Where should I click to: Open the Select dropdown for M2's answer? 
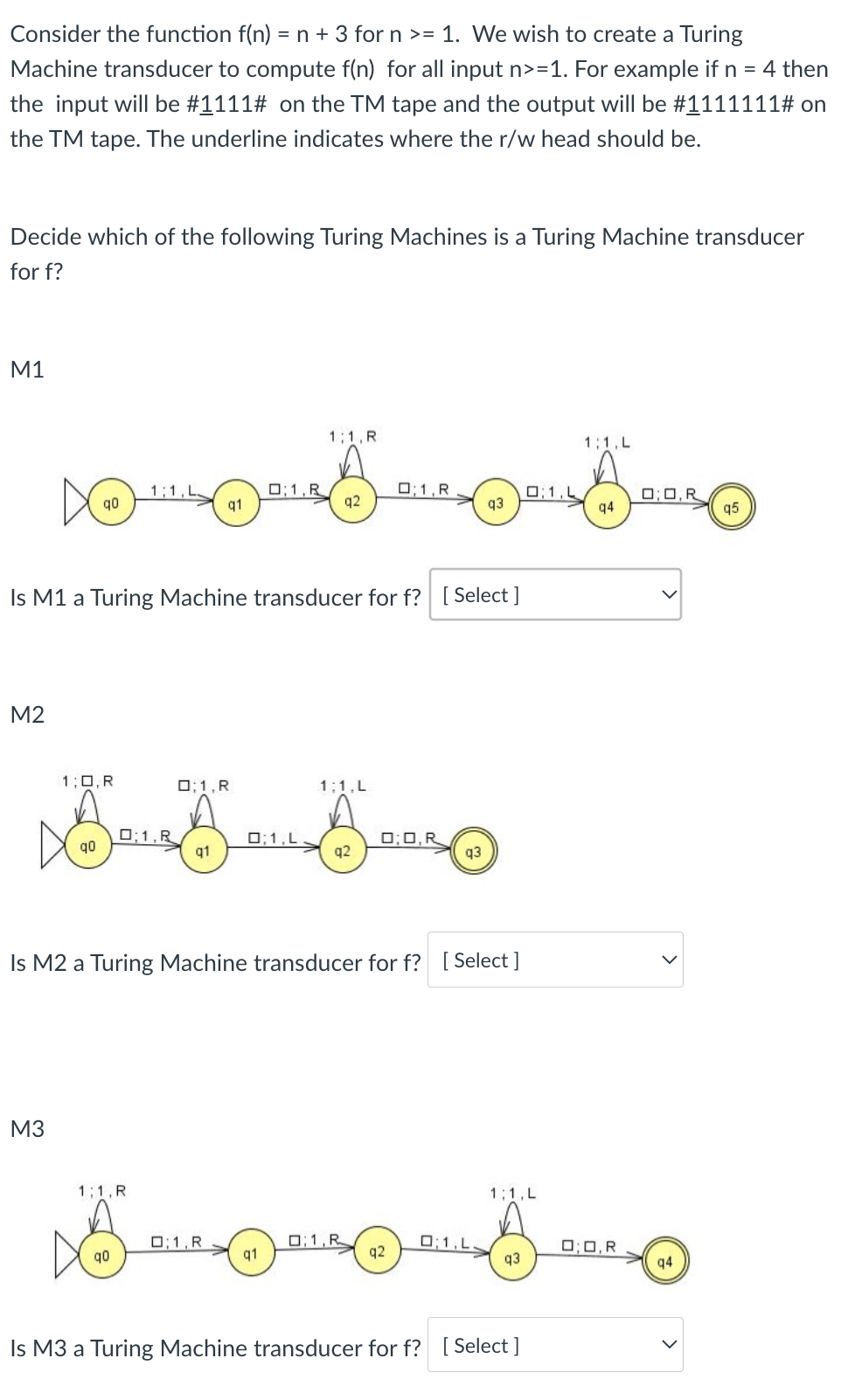coord(556,960)
